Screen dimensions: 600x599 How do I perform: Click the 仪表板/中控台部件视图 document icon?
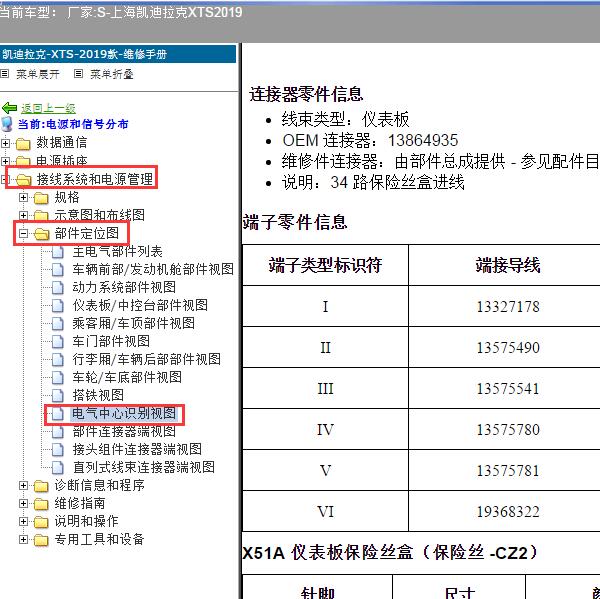tap(58, 306)
